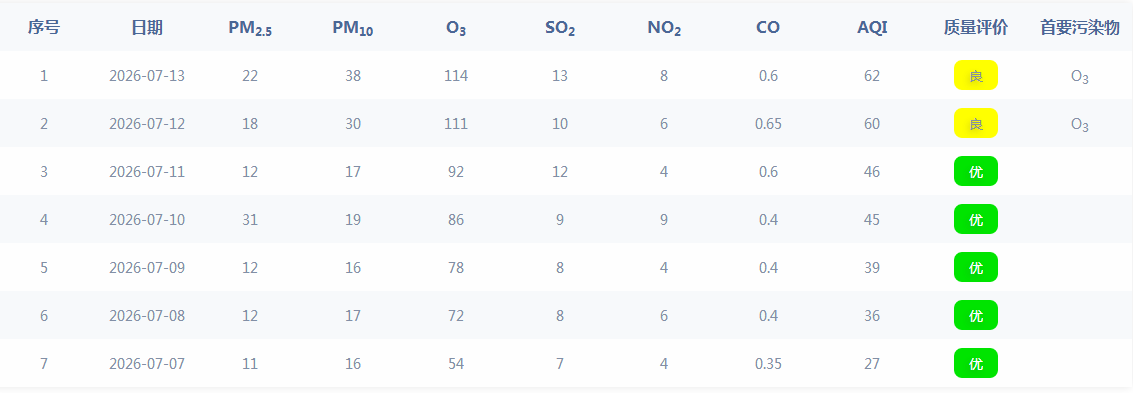Select the date cell 2026-07-09
Screen dimensions: 1133x393
coord(147,267)
